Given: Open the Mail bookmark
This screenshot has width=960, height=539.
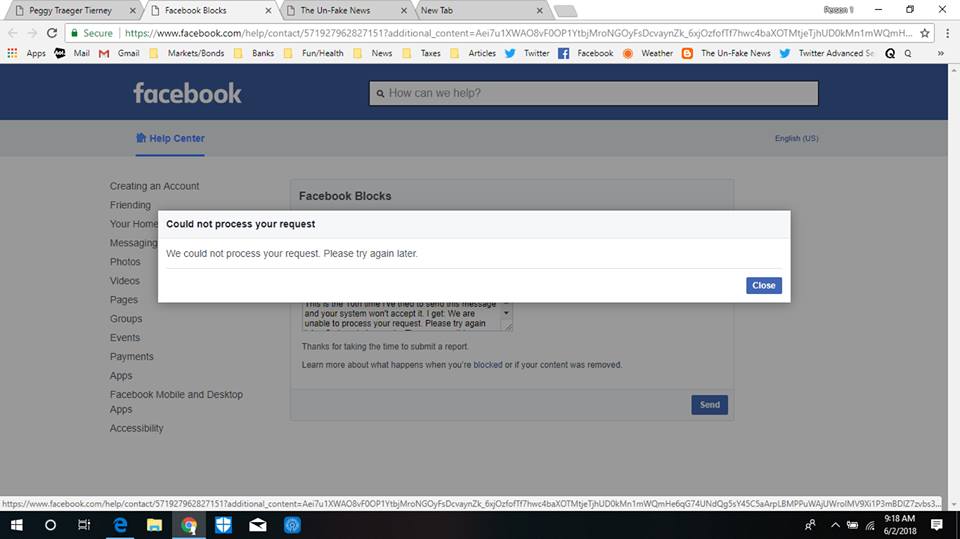Looking at the screenshot, I should tap(72, 53).
